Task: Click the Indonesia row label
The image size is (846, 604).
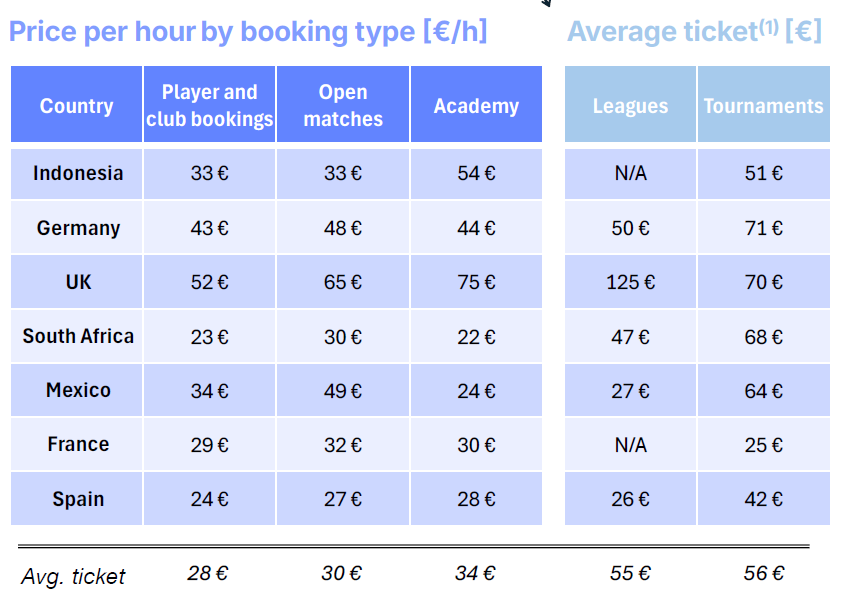Action: (78, 173)
